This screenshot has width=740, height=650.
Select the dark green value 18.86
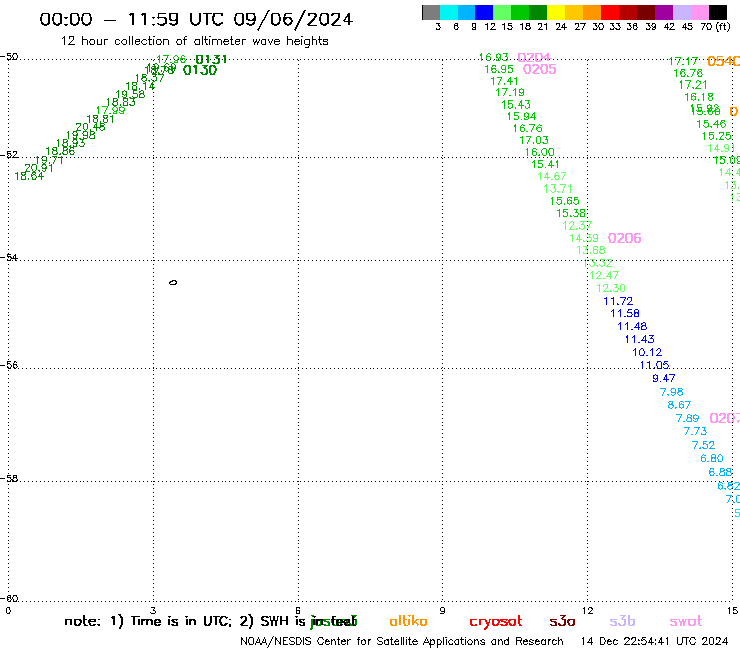click(x=60, y=152)
